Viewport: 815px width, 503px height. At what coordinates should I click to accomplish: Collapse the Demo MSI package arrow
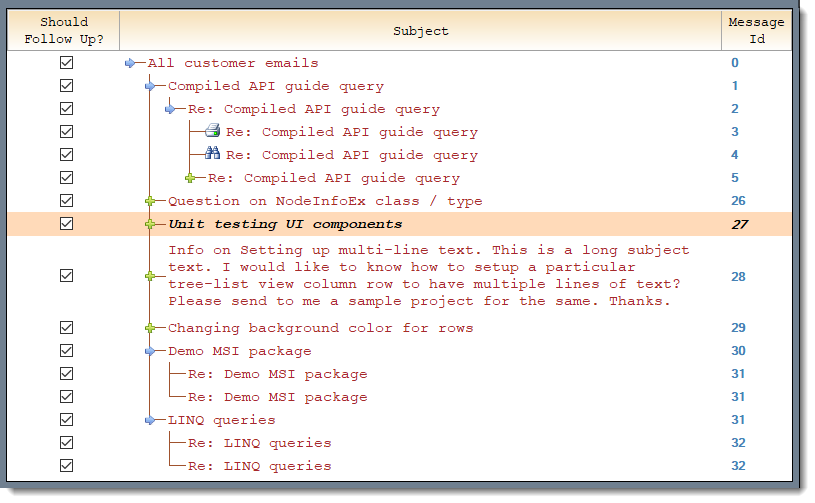(x=150, y=351)
